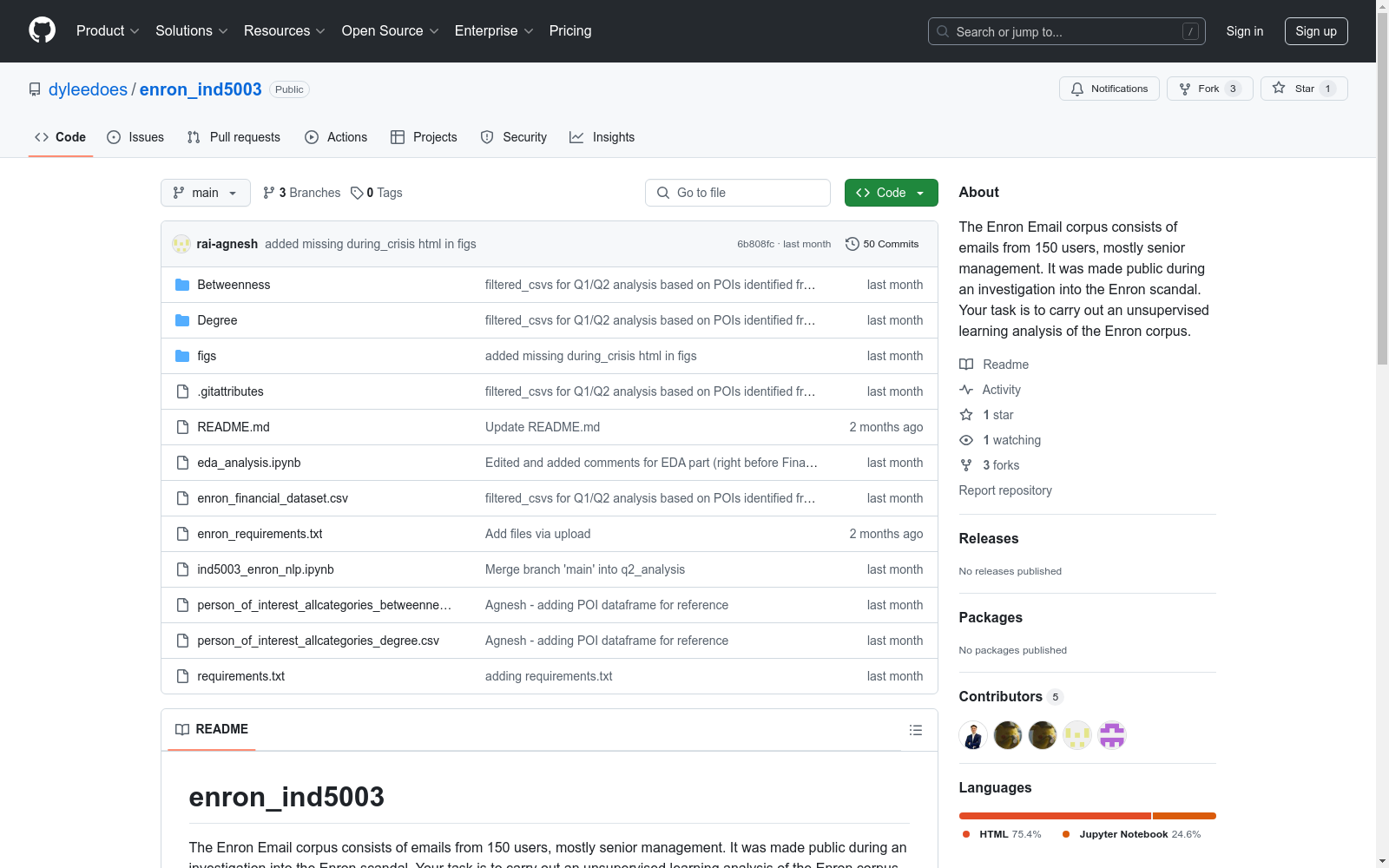Click the Sign up button
This screenshot has width=1389, height=868.
click(1315, 31)
